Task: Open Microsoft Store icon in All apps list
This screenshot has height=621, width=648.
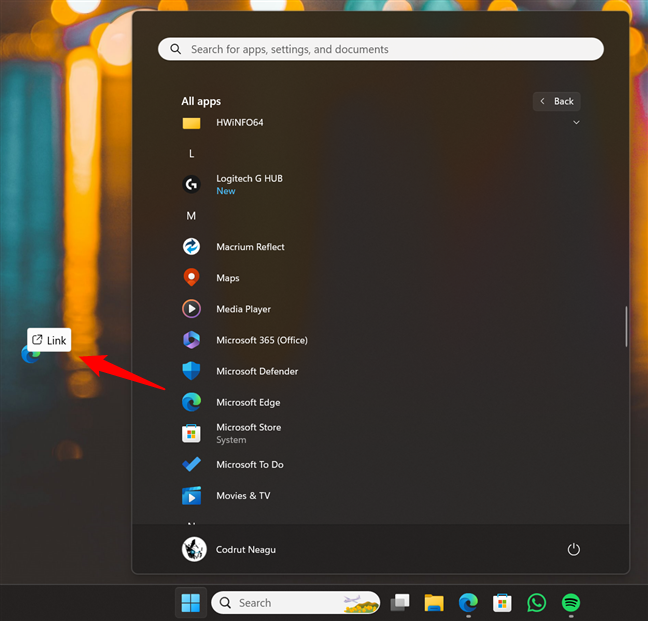Action: tap(191, 433)
